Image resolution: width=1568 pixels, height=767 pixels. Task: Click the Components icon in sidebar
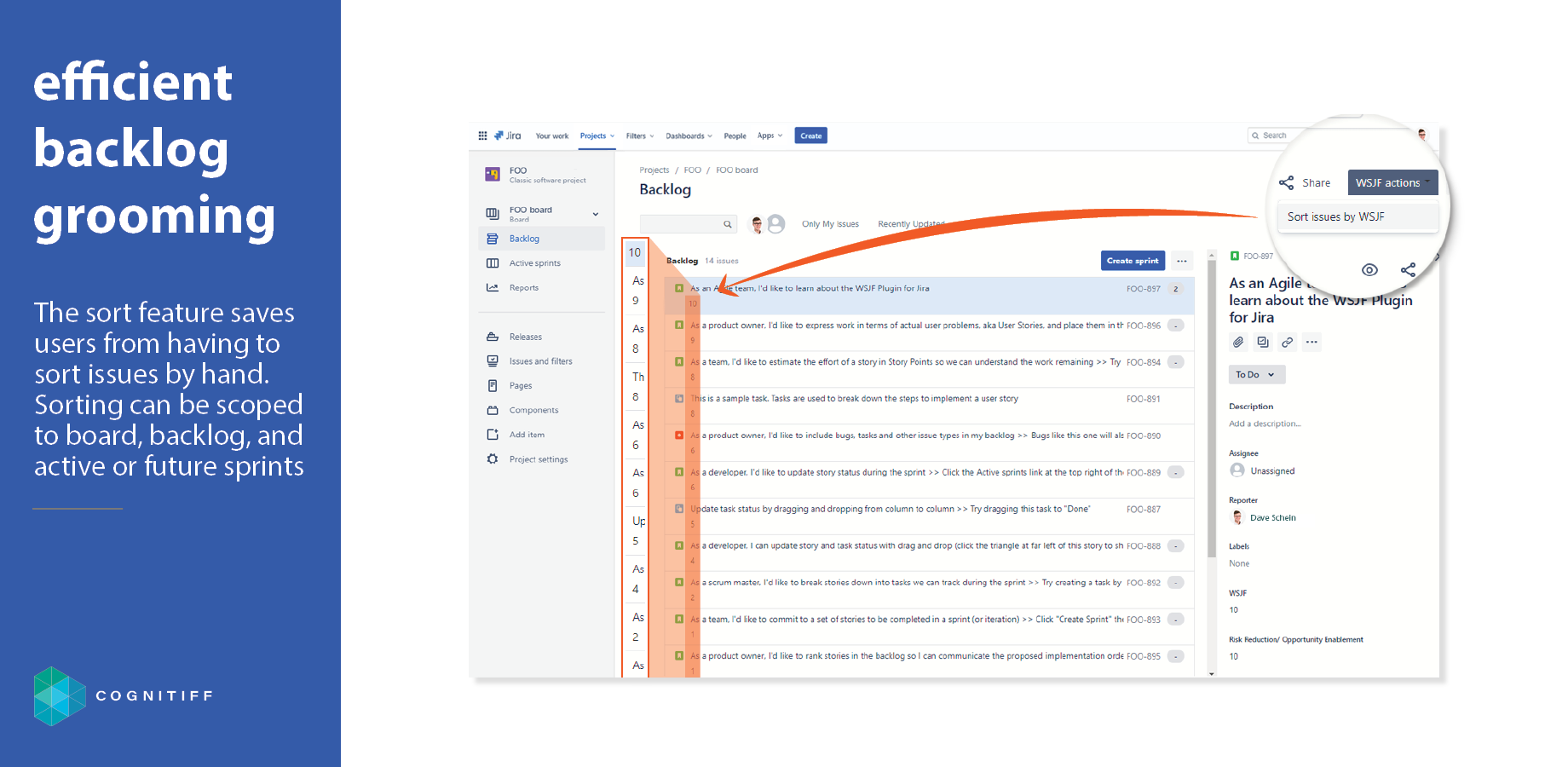(493, 411)
